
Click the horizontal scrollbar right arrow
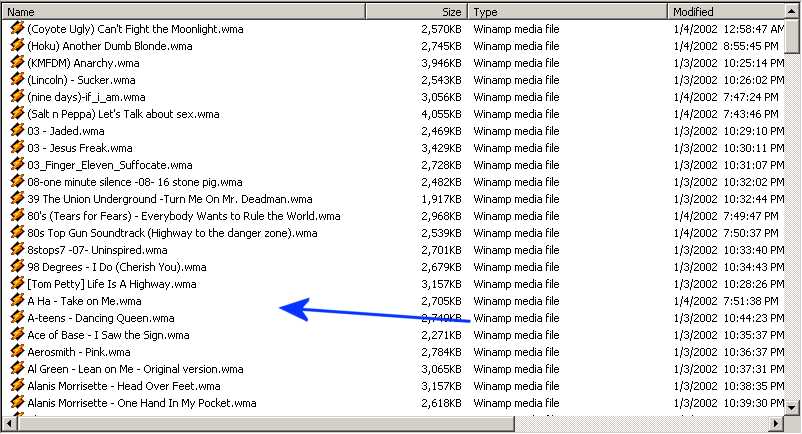[777, 425]
